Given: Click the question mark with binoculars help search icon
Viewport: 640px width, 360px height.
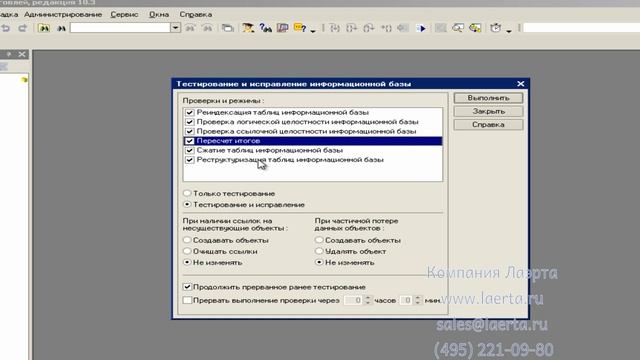Looking at the screenshot, I should [265, 28].
